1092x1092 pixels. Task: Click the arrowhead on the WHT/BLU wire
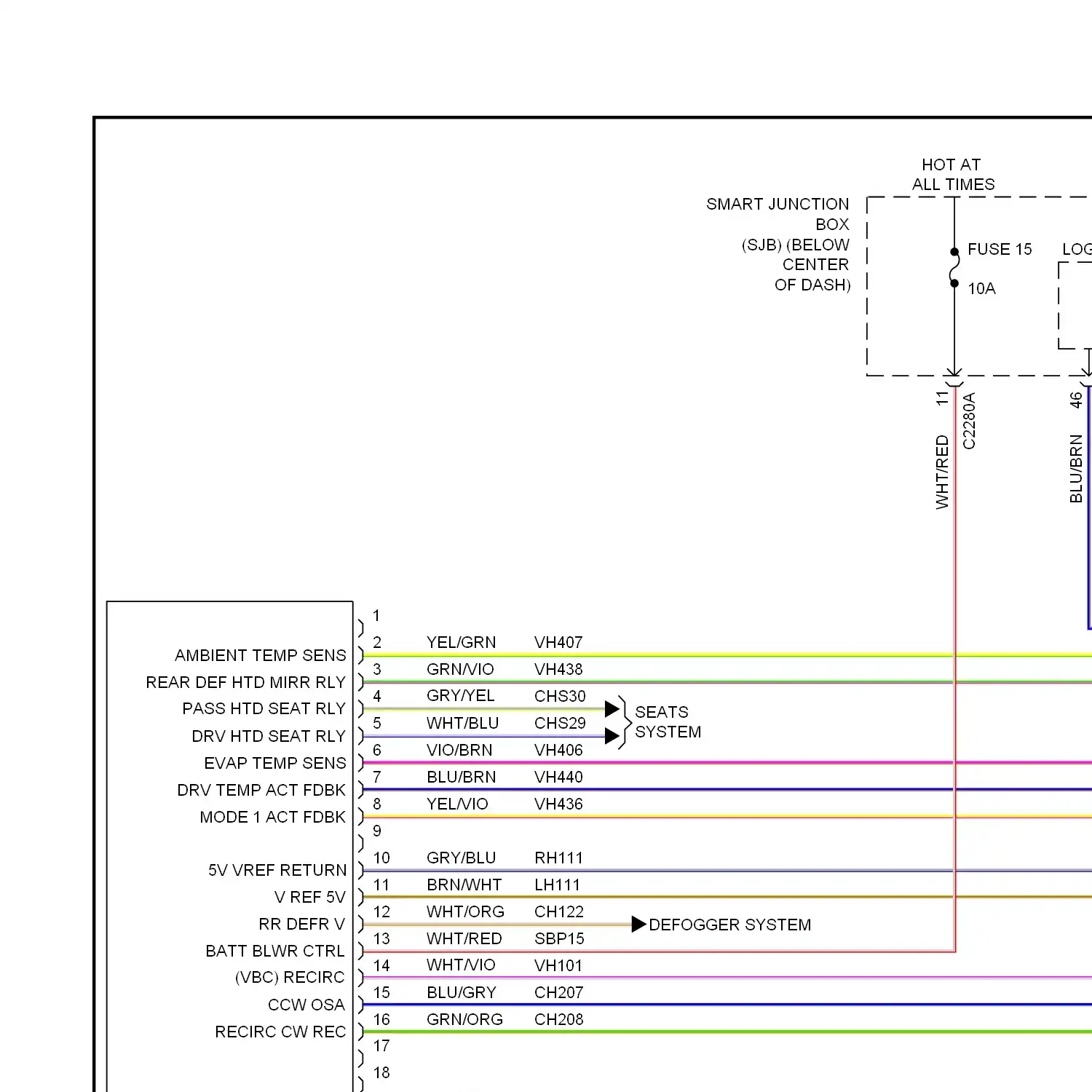[x=612, y=736]
